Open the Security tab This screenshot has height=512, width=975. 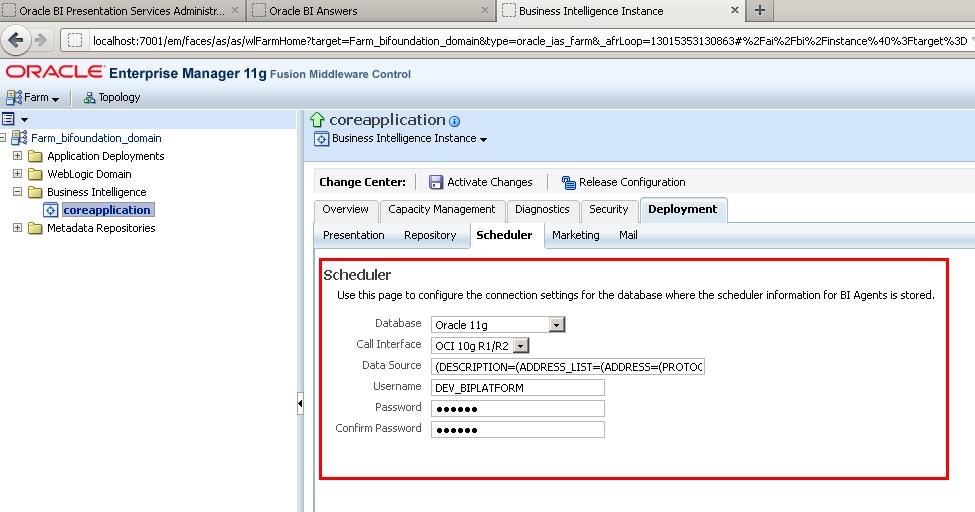tap(608, 210)
